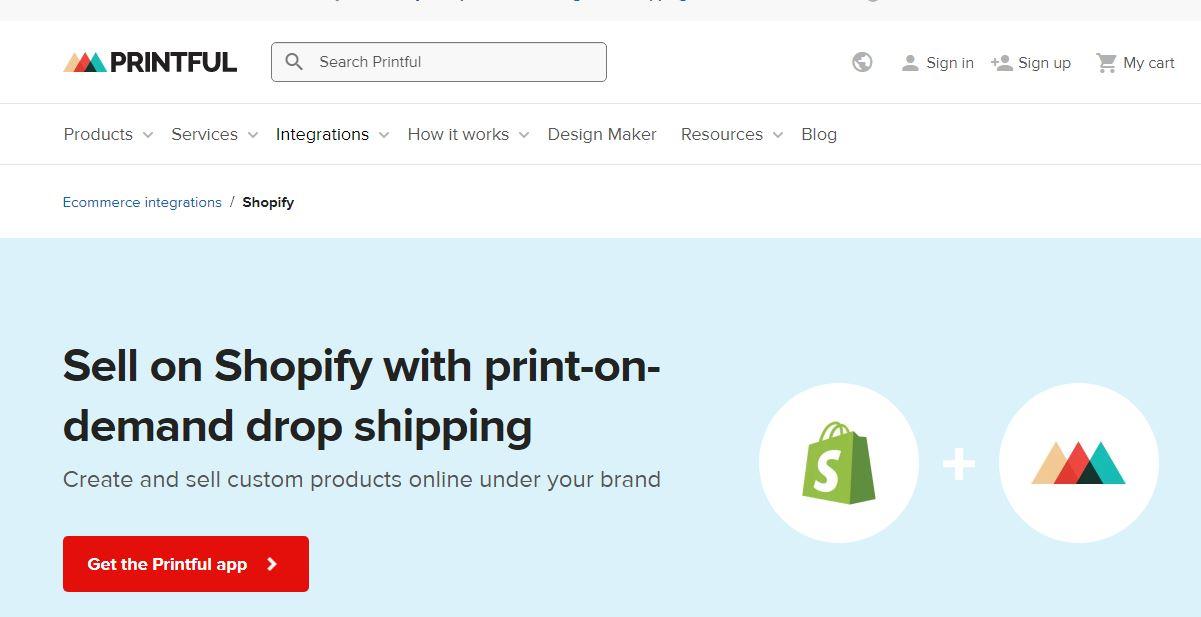Click Get the Printful app button

[x=186, y=564]
